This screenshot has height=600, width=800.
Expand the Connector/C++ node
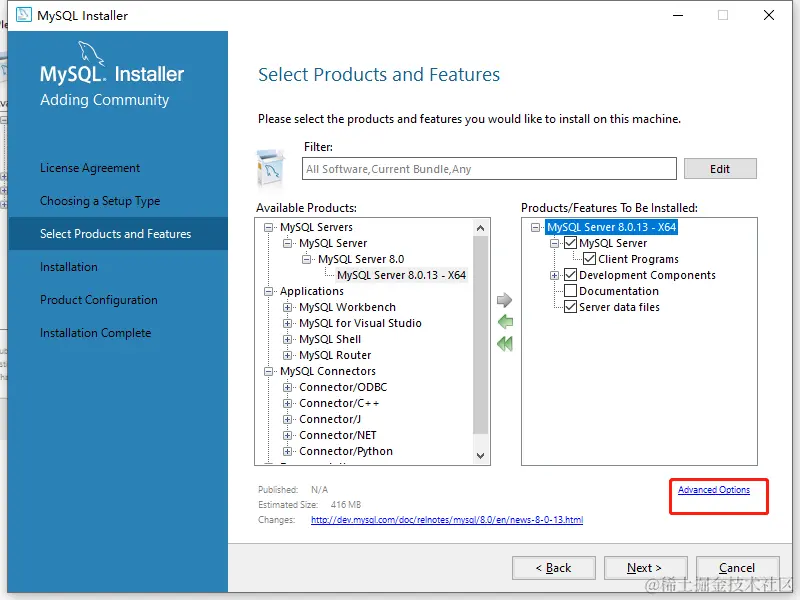pos(287,403)
